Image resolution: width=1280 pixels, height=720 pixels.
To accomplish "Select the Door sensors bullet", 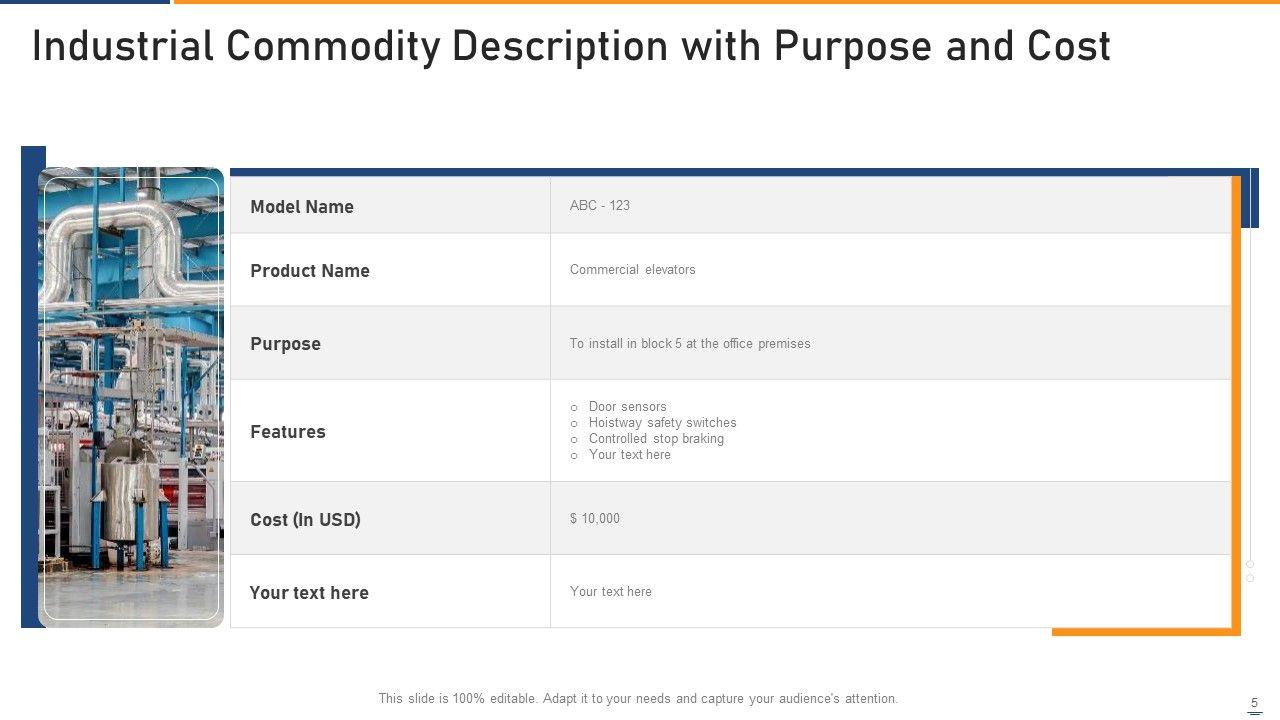I will tap(628, 407).
